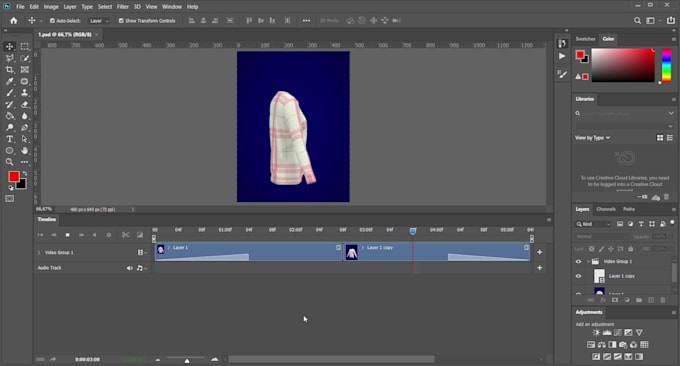
Task: Add new layer mask in Layers panel
Action: coord(615,300)
